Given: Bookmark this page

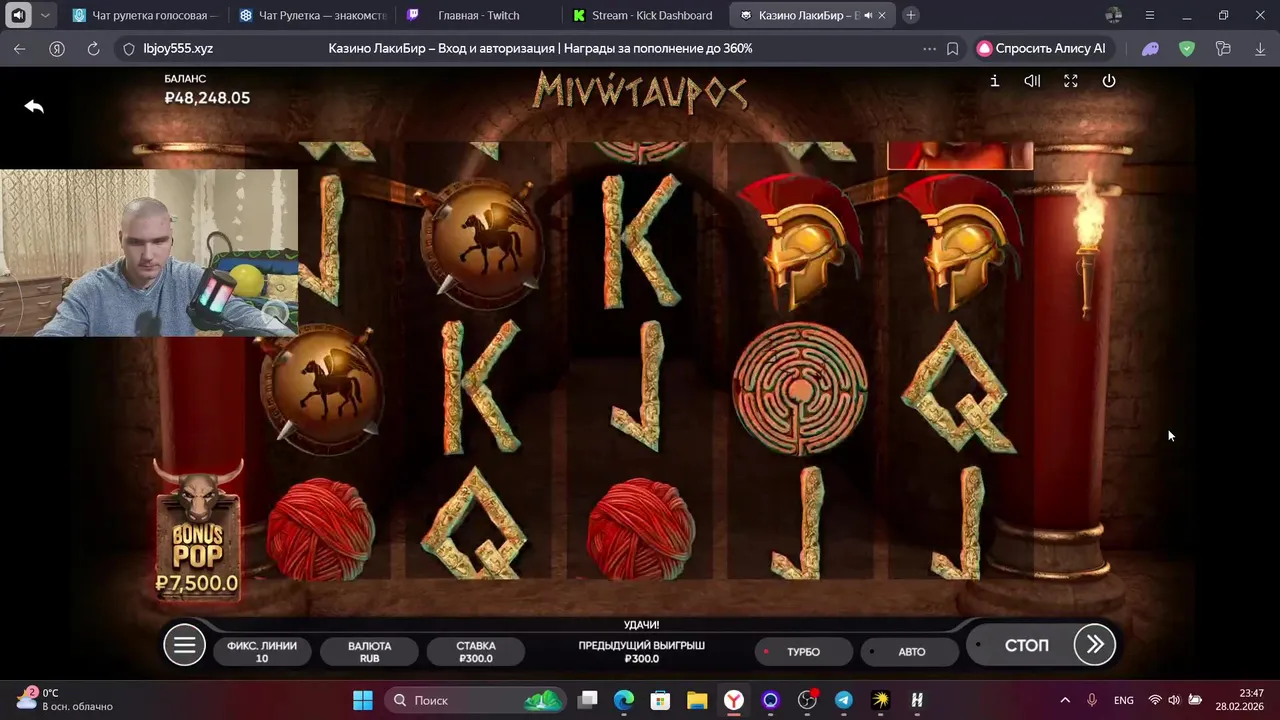Looking at the screenshot, I should [x=953, y=48].
